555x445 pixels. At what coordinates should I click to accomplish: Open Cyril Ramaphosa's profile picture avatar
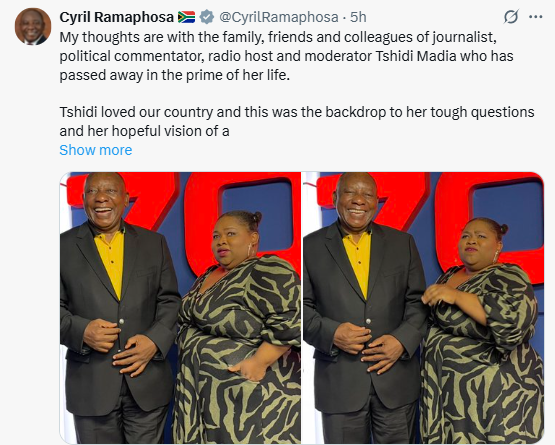33,27
